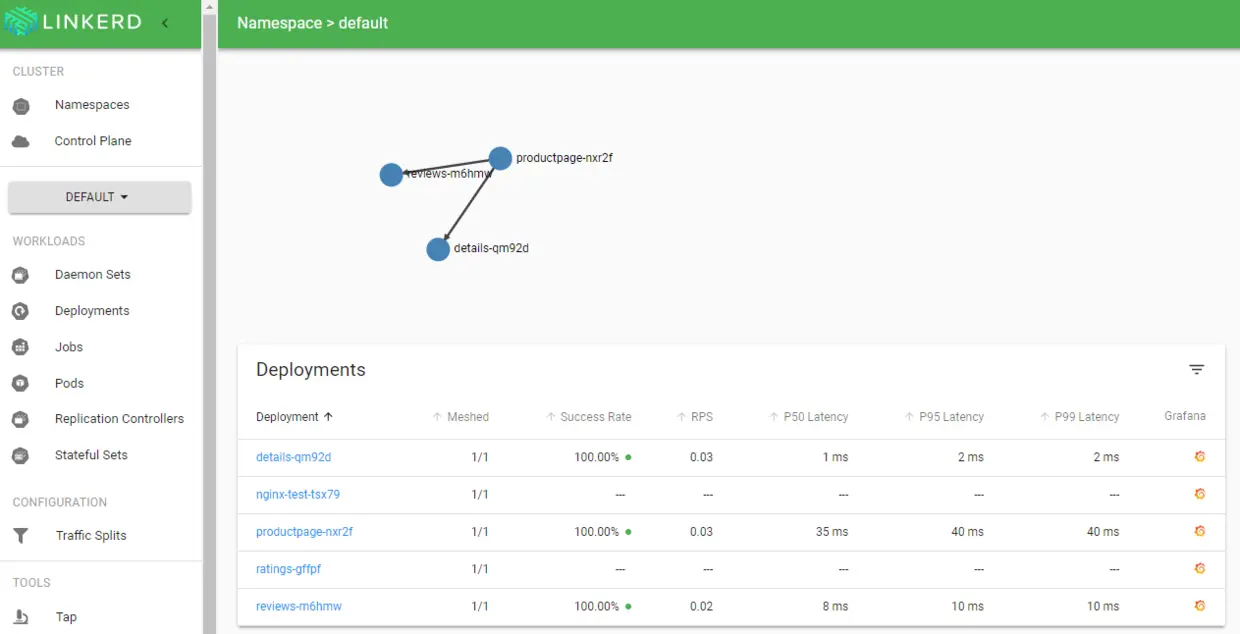Click the Control Plane cloud icon
Image resolution: width=1240 pixels, height=634 pixels.
point(20,141)
